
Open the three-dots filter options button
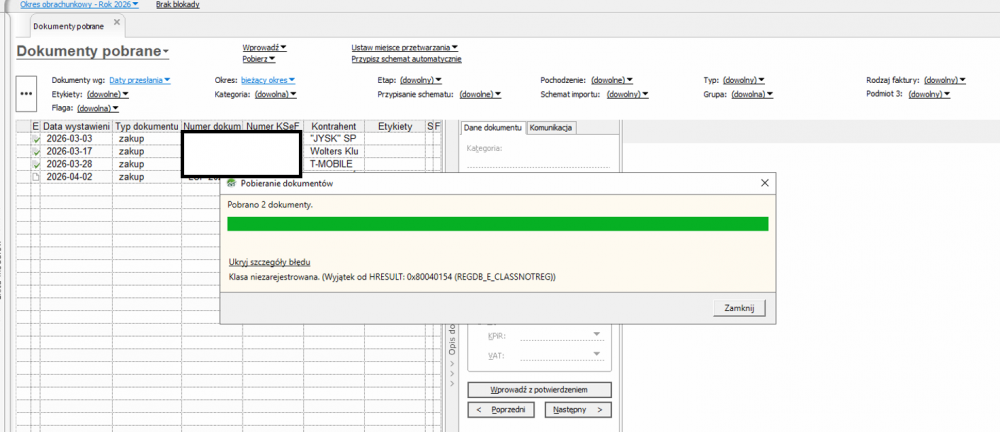click(26, 93)
